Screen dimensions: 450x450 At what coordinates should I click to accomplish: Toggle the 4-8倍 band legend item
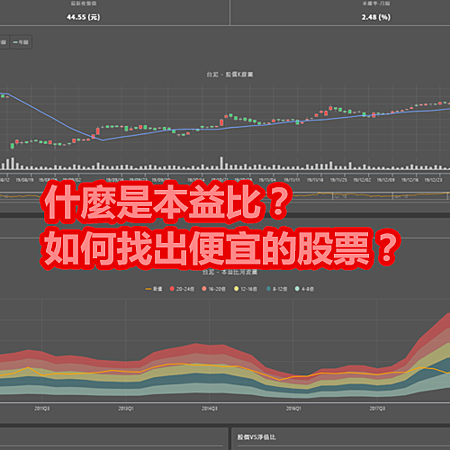pyautogui.click(x=304, y=289)
